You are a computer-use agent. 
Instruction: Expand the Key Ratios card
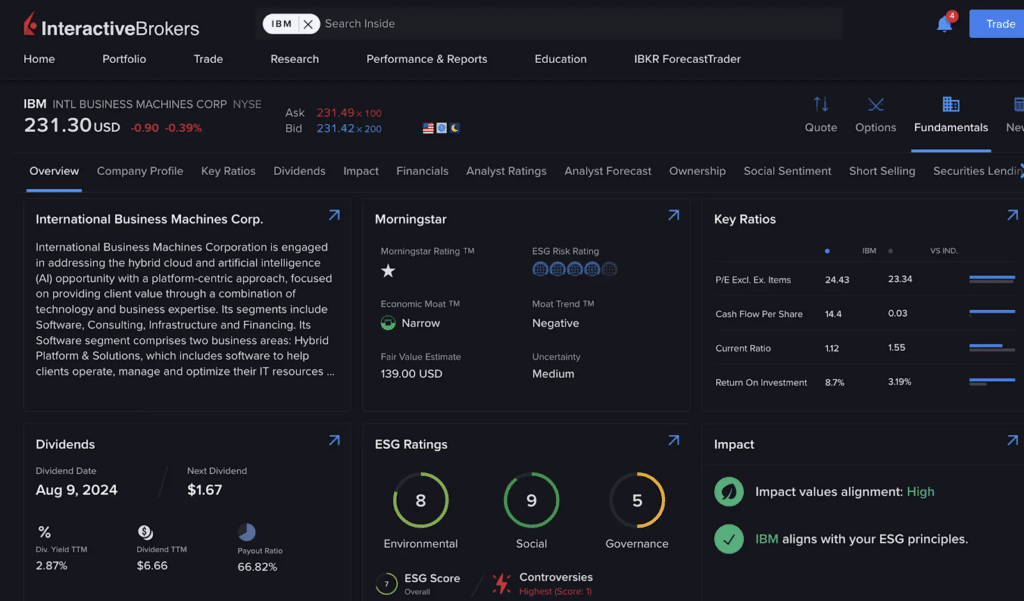tap(1012, 215)
